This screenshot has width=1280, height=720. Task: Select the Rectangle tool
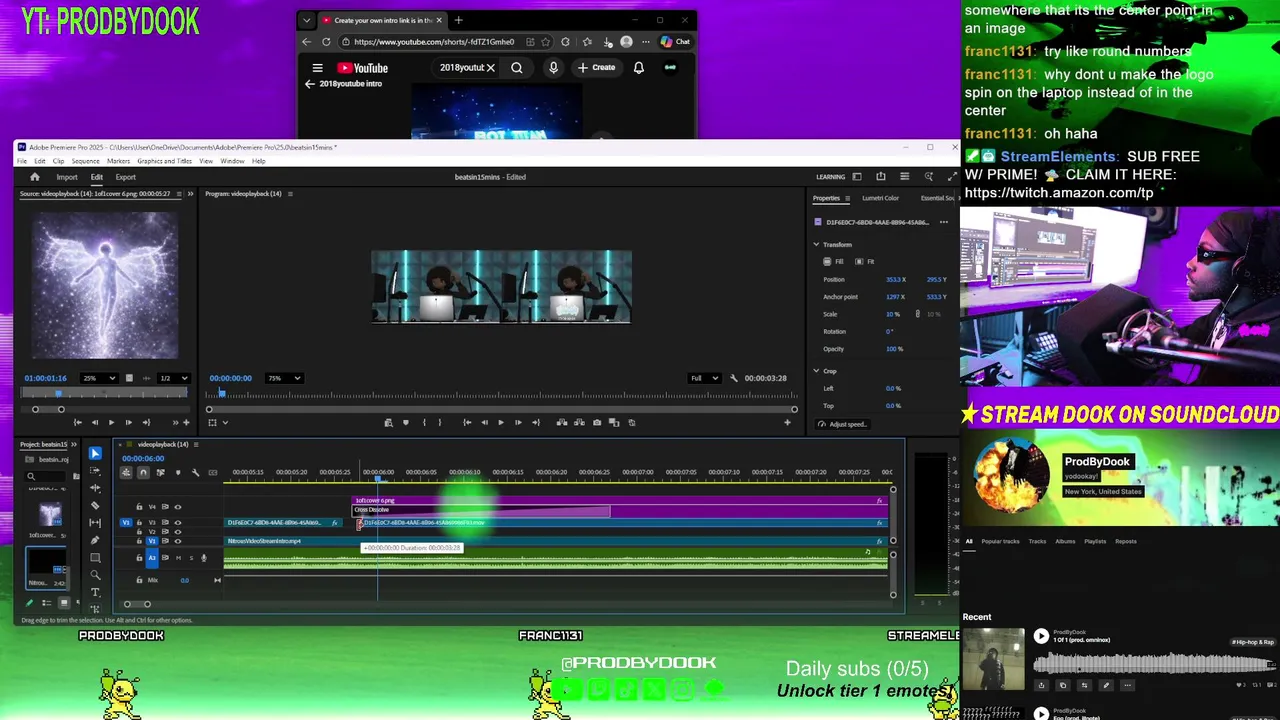95,557
